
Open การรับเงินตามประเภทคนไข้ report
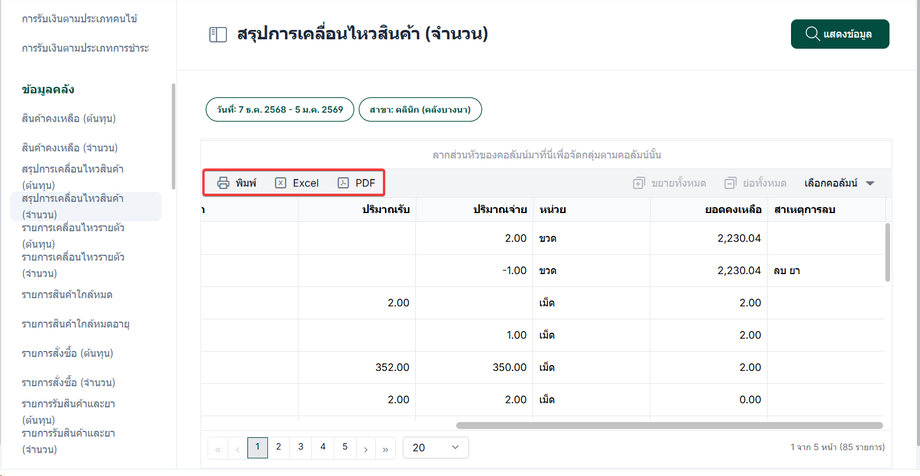coord(79,19)
